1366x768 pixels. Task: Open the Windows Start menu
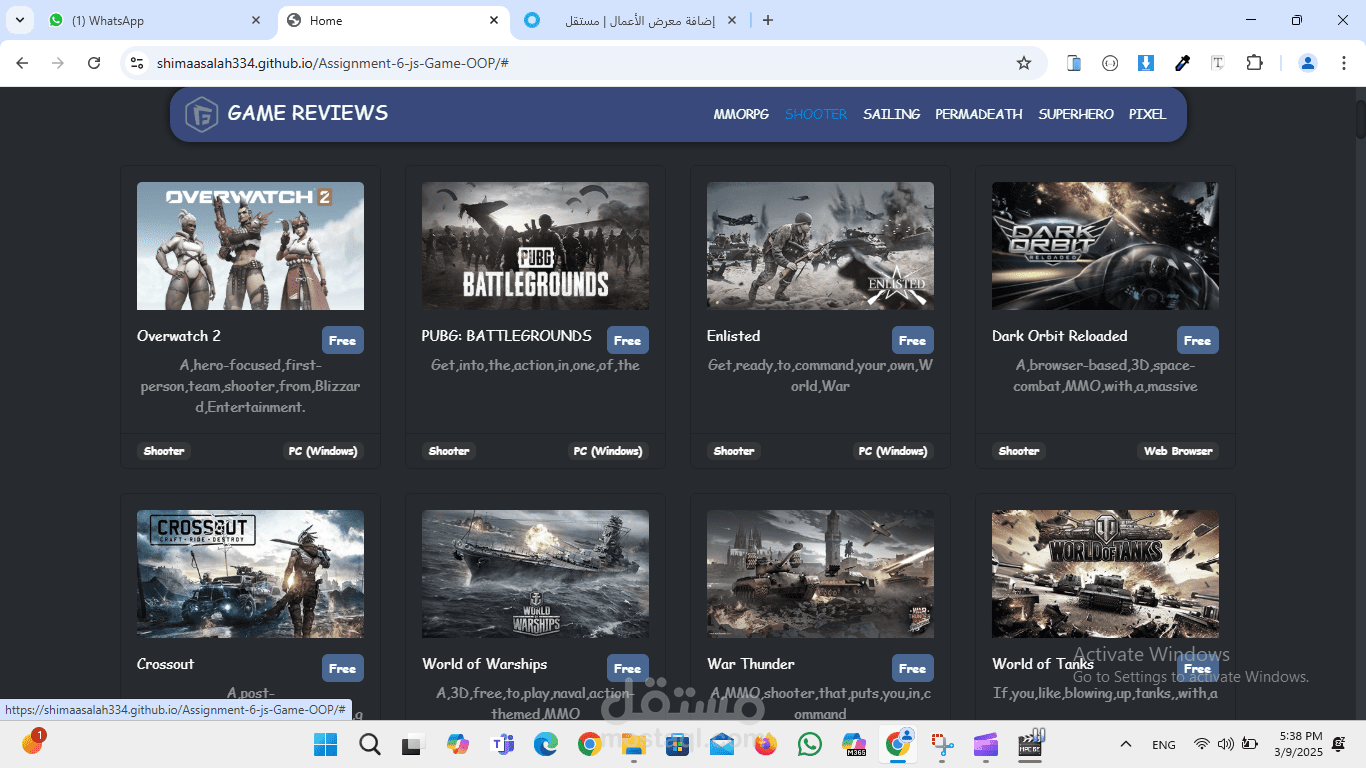[x=325, y=744]
